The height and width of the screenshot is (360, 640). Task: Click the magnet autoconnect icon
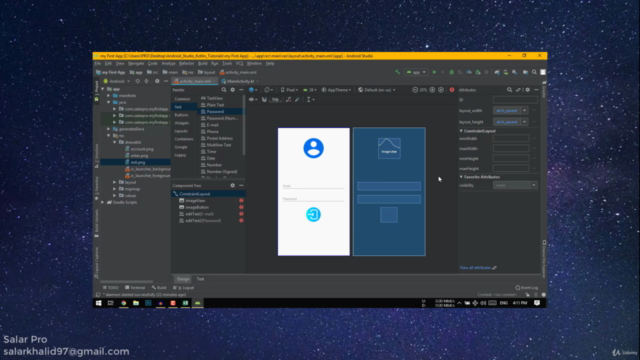264,100
